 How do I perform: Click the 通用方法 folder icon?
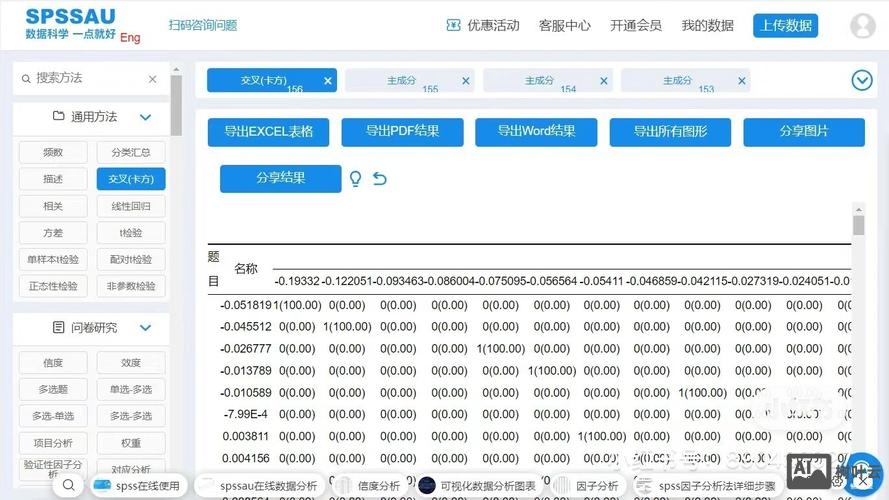click(58, 116)
